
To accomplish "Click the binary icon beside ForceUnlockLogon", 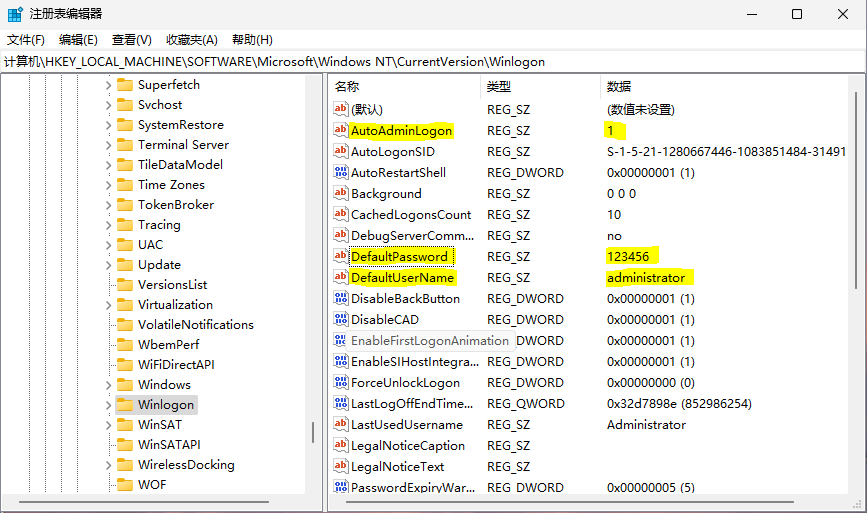I will click(x=341, y=383).
